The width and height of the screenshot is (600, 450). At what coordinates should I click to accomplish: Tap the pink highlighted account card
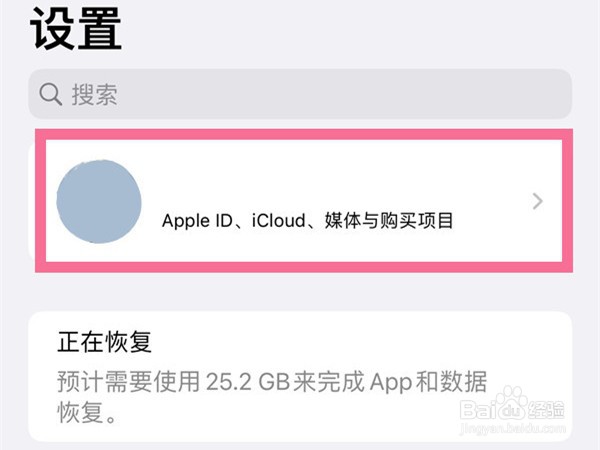304,201
